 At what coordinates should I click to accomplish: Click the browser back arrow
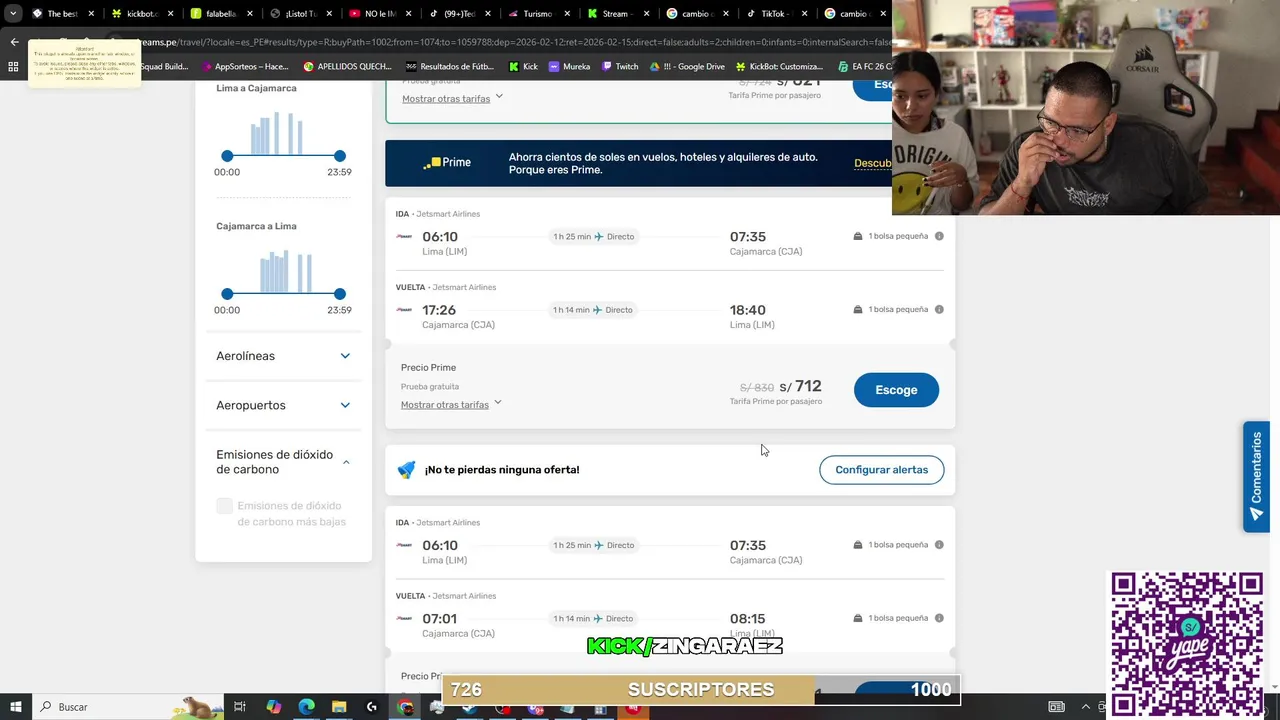[14, 42]
